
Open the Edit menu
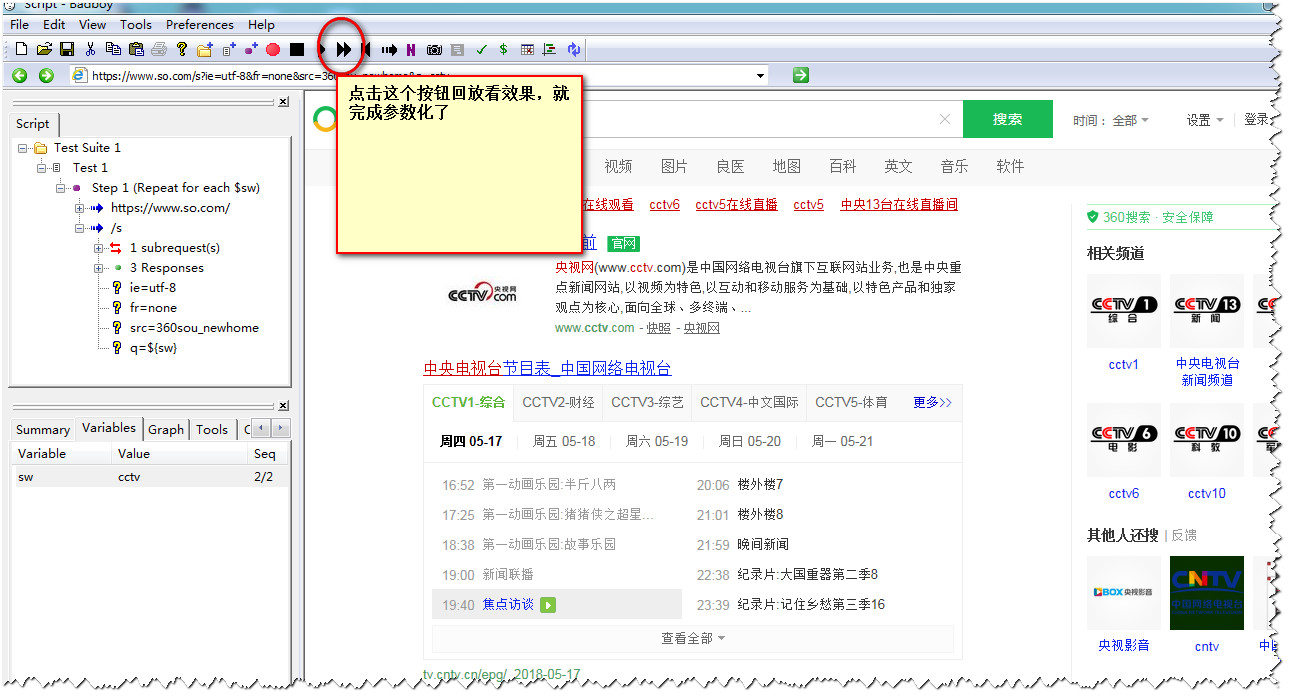click(54, 24)
